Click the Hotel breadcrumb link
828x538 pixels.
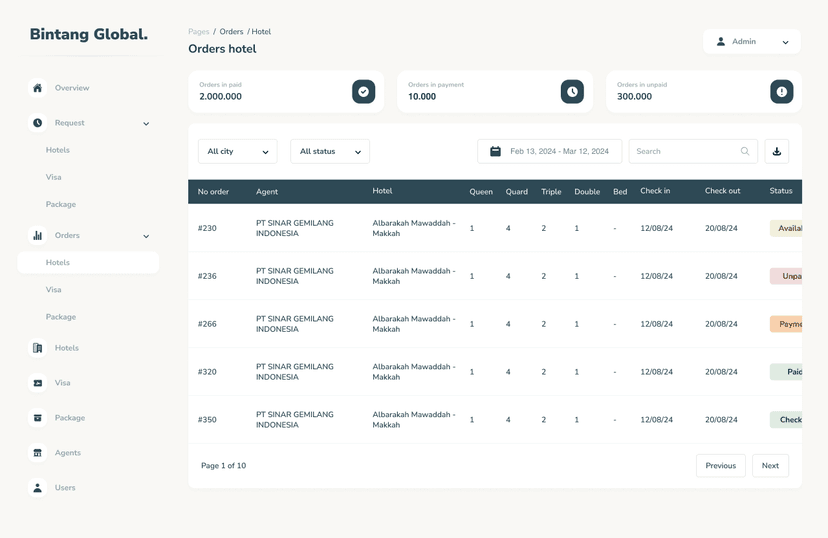point(261,32)
